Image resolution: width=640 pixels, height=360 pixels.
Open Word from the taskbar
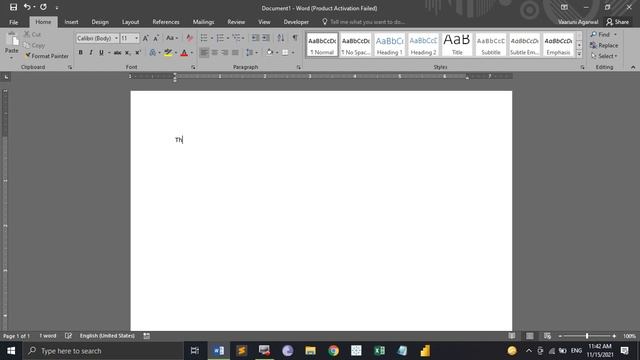pyautogui.click(x=218, y=351)
